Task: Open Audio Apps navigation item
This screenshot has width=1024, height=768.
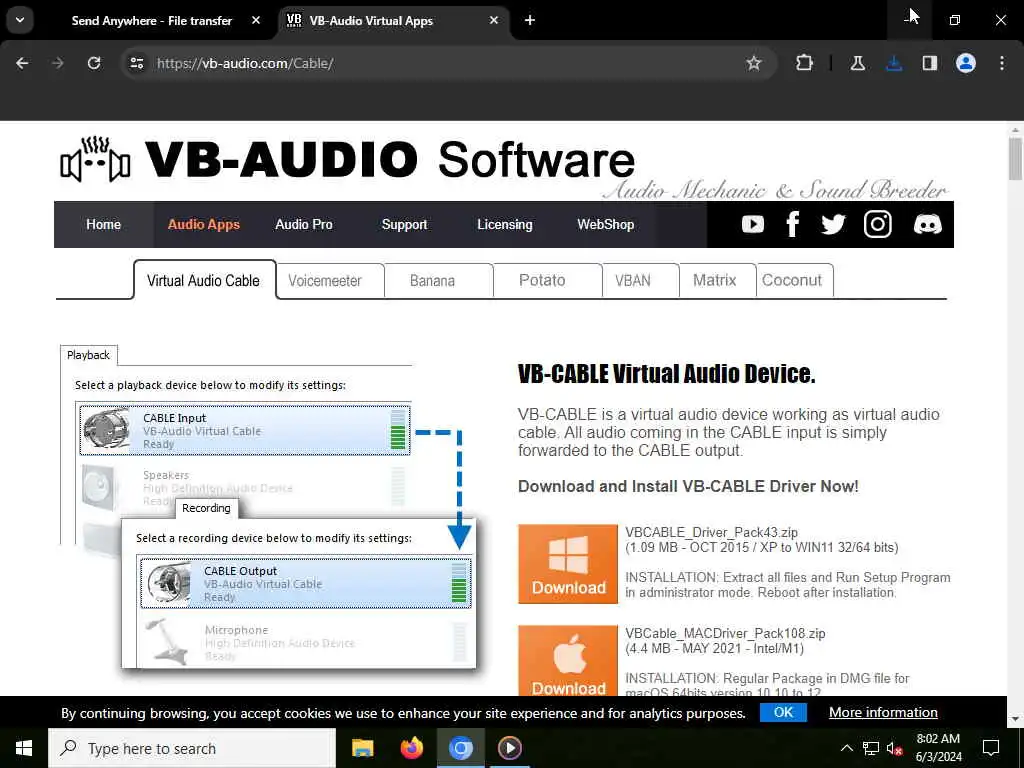Action: pos(204,225)
